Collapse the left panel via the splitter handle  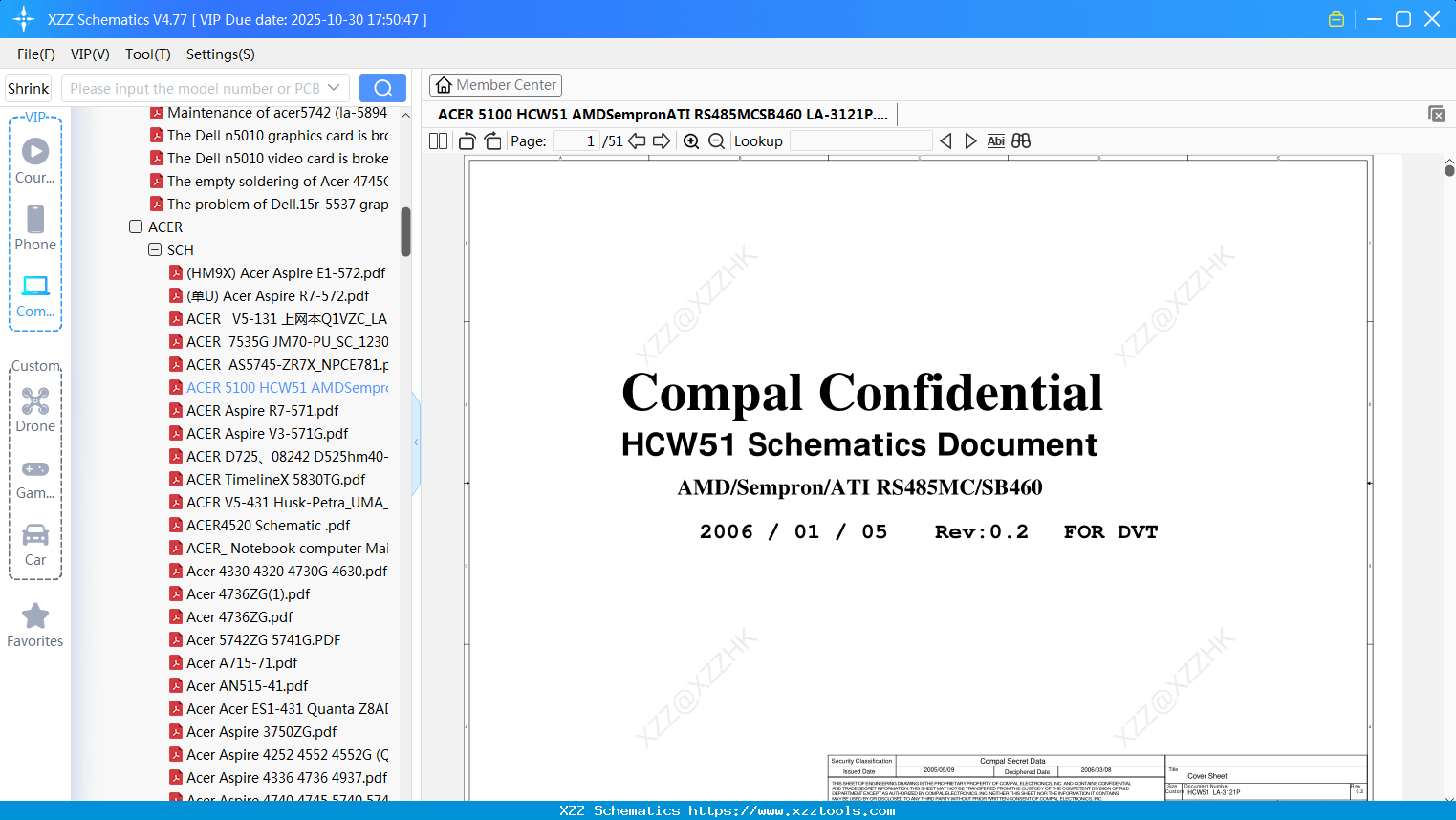pyautogui.click(x=416, y=442)
